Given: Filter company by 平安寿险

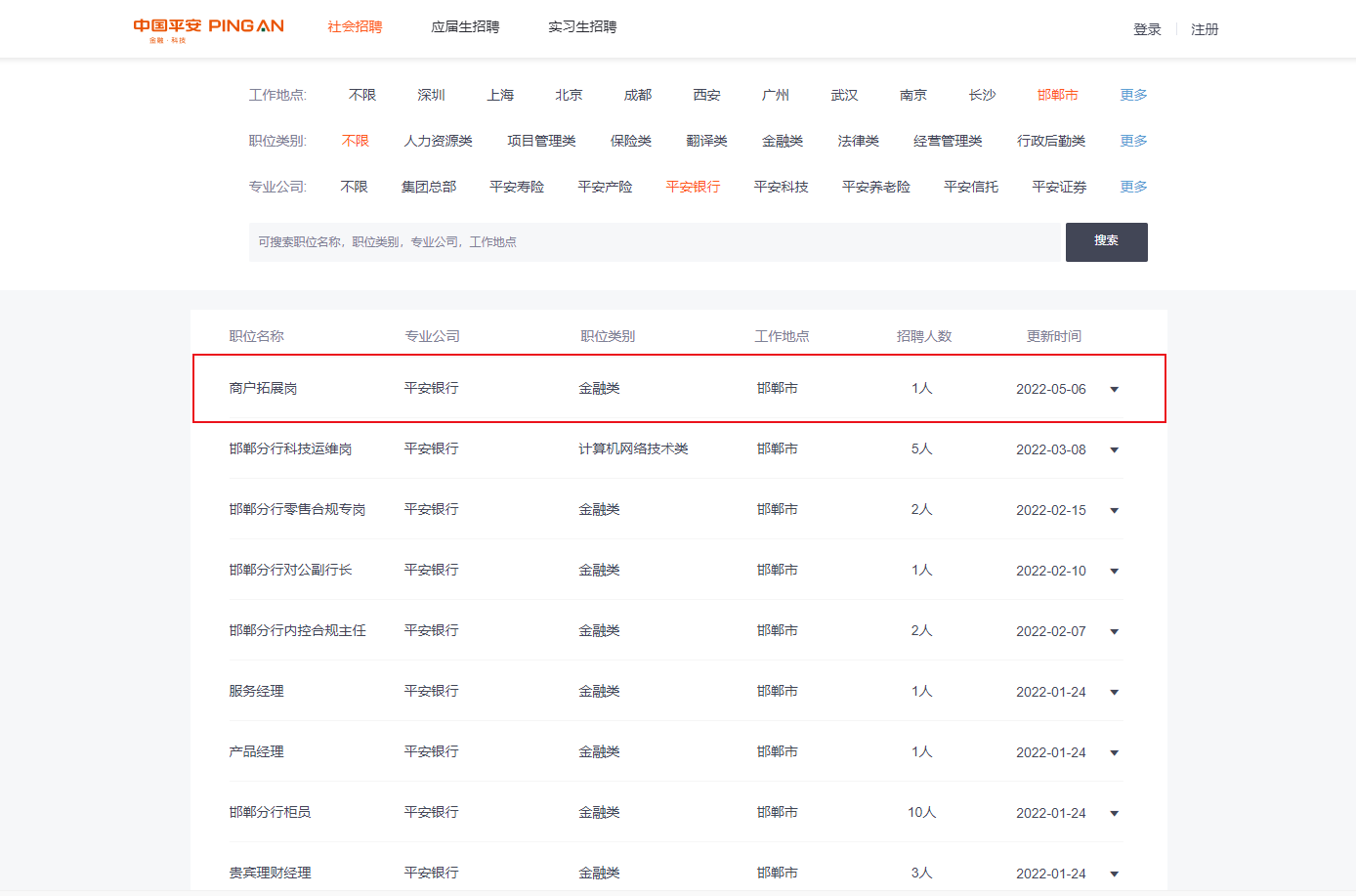Looking at the screenshot, I should click(517, 187).
